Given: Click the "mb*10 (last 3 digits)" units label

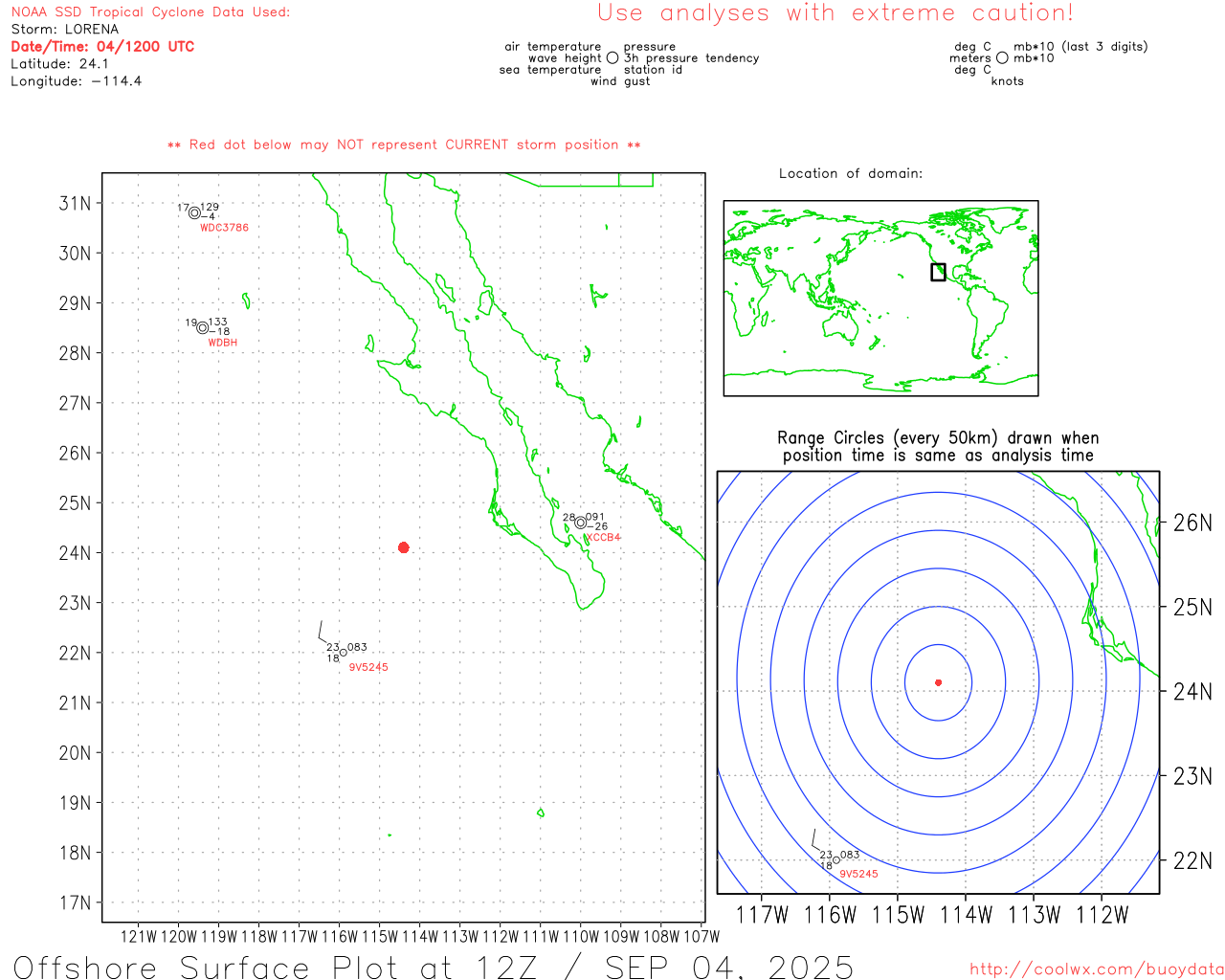Looking at the screenshot, I should point(1080,47).
